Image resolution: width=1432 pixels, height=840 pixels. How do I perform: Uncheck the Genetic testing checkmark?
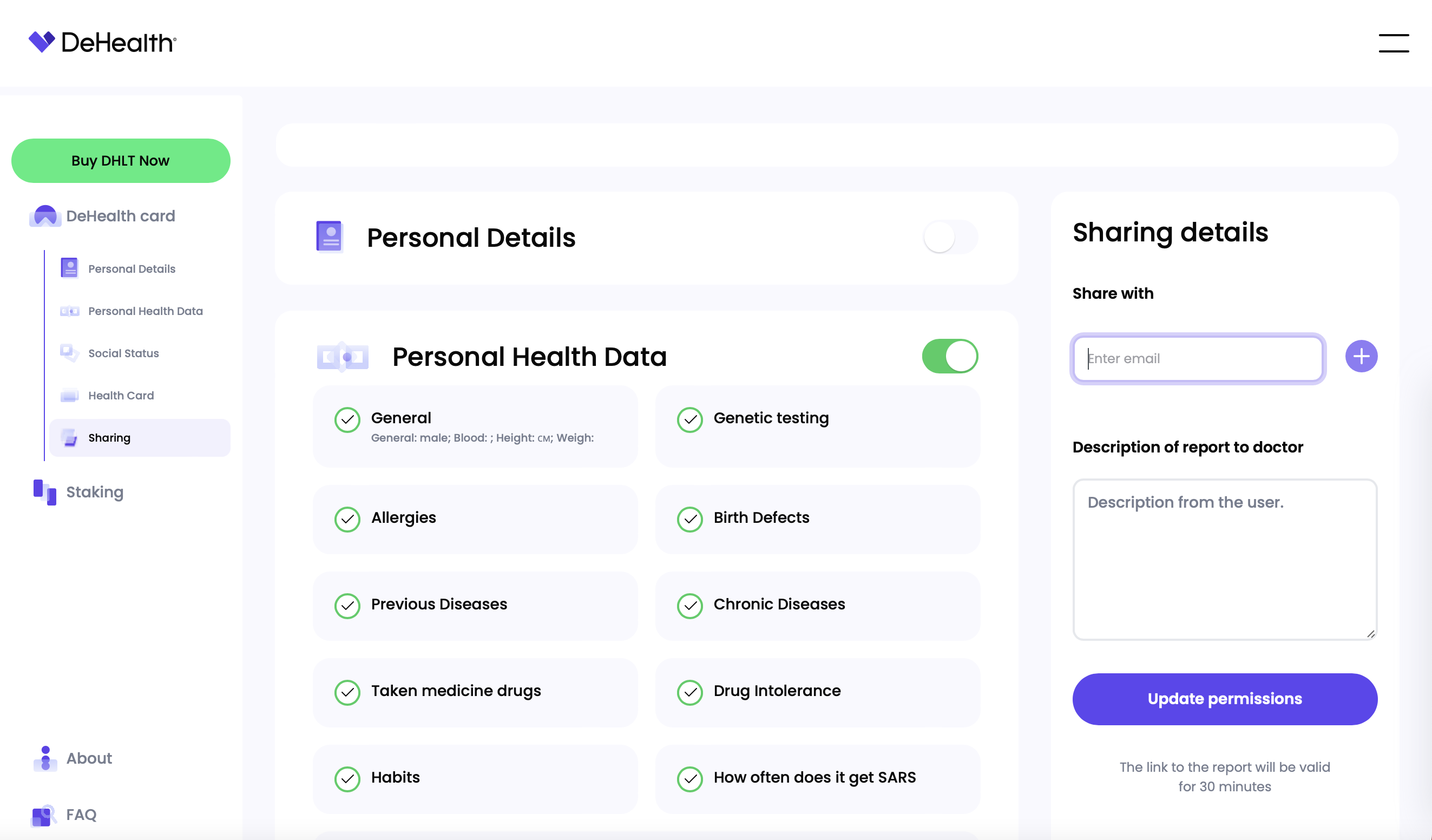pos(690,419)
